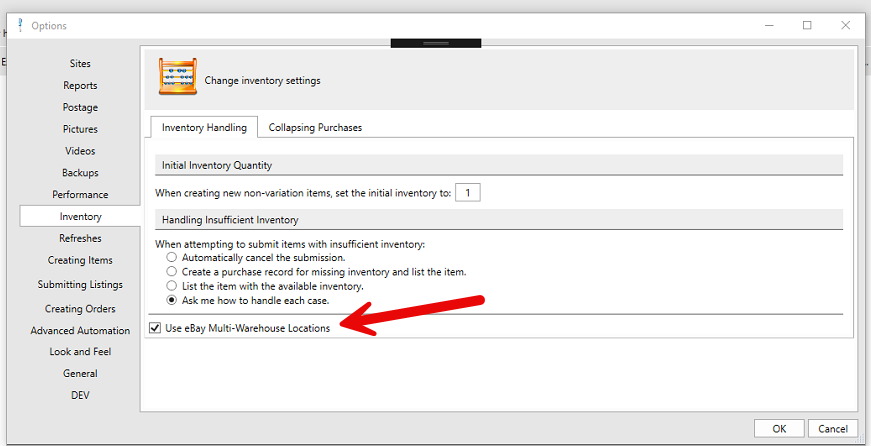Viewport: 871px width, 446px height.
Task: Click the initial inventory quantity field
Action: click(x=467, y=192)
